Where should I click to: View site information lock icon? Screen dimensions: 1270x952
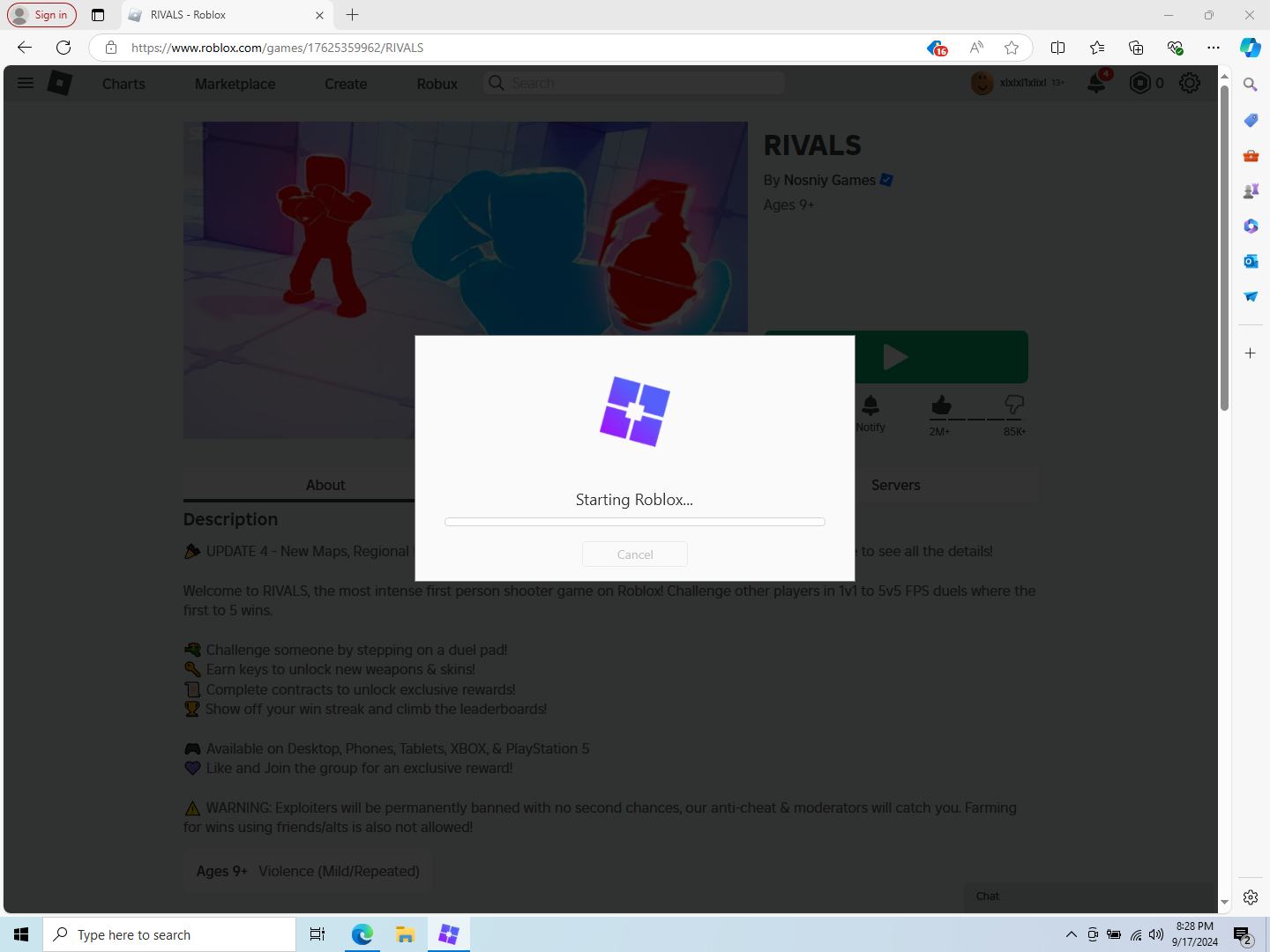click(x=110, y=48)
